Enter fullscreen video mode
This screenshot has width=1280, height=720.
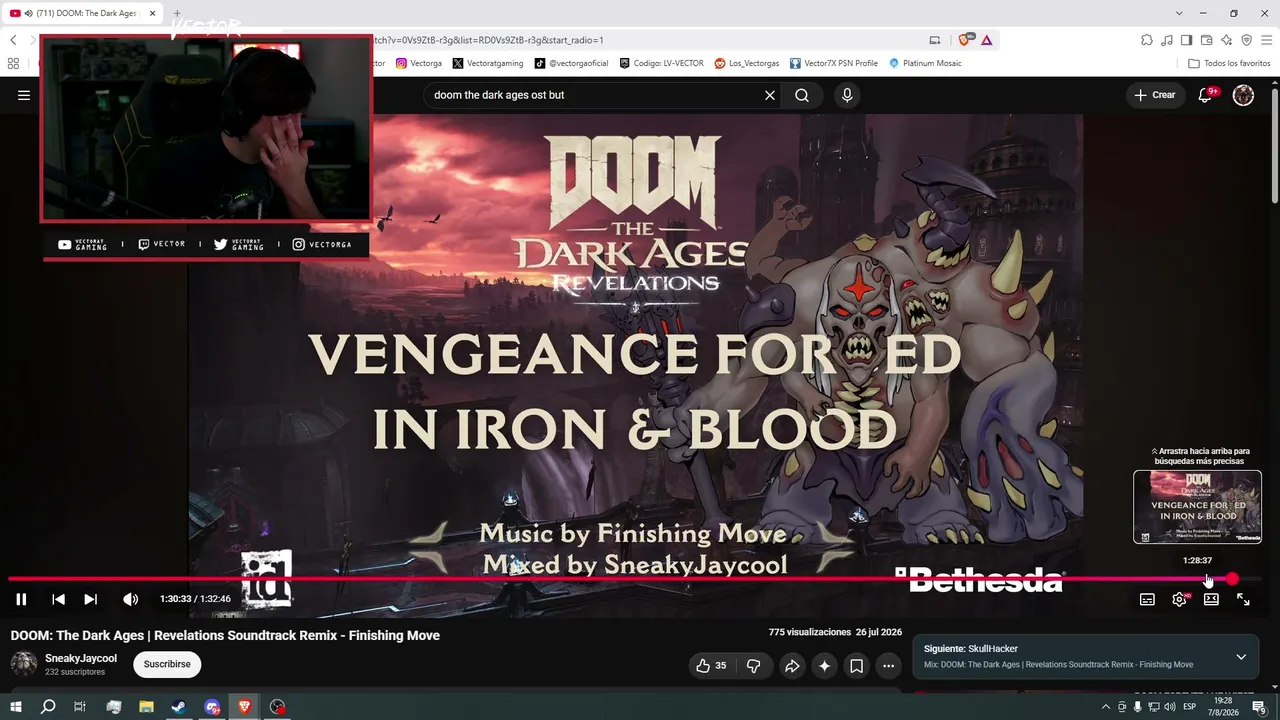point(1243,599)
